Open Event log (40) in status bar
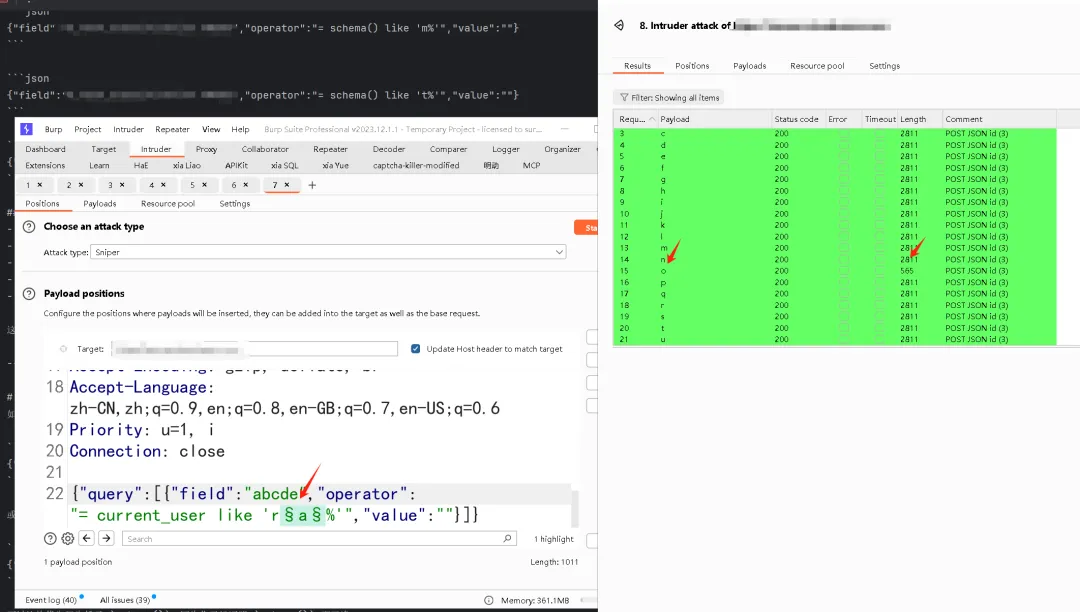Image resolution: width=1080 pixels, height=612 pixels. tap(51, 600)
